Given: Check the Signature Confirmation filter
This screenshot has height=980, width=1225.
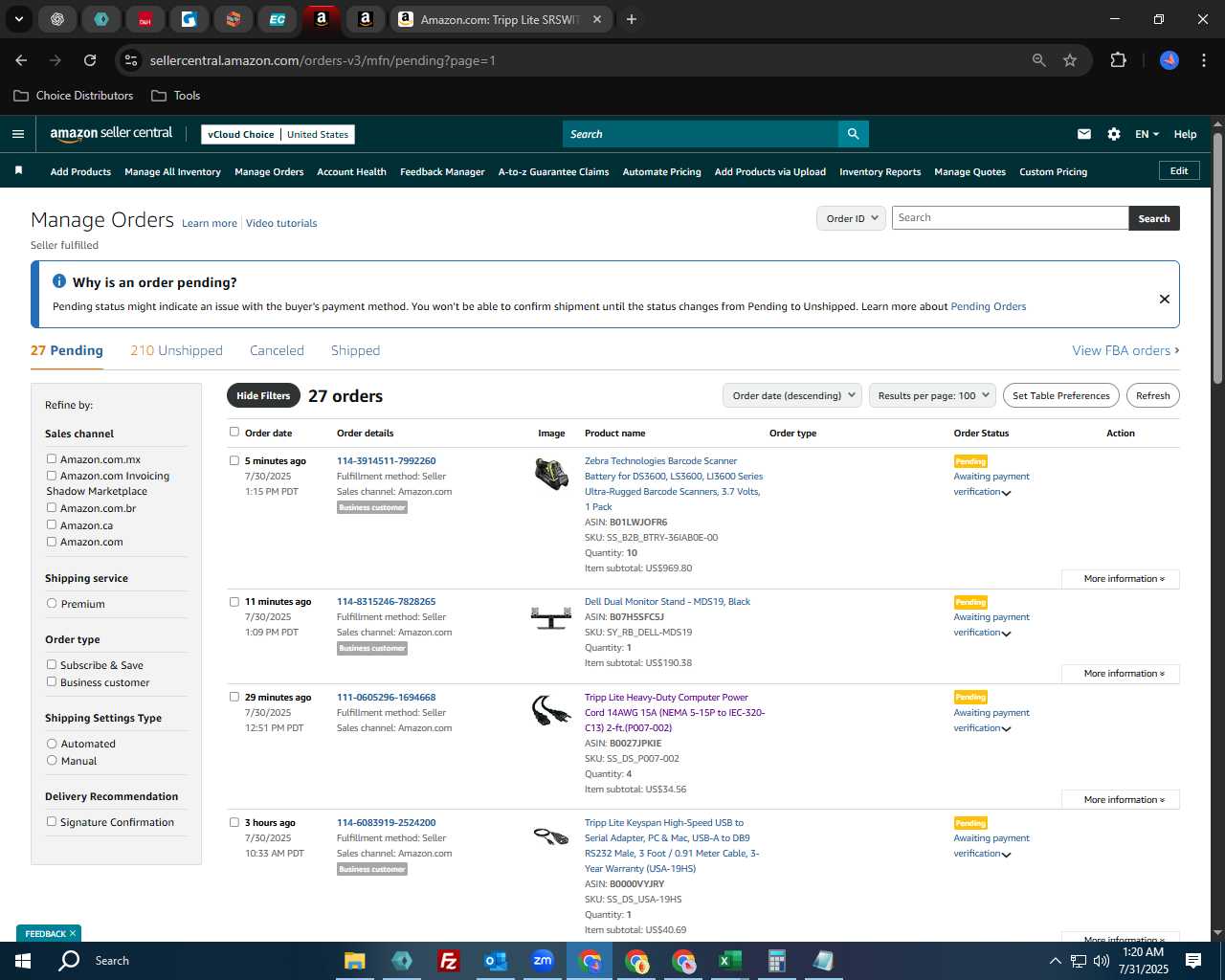Looking at the screenshot, I should pos(52,821).
